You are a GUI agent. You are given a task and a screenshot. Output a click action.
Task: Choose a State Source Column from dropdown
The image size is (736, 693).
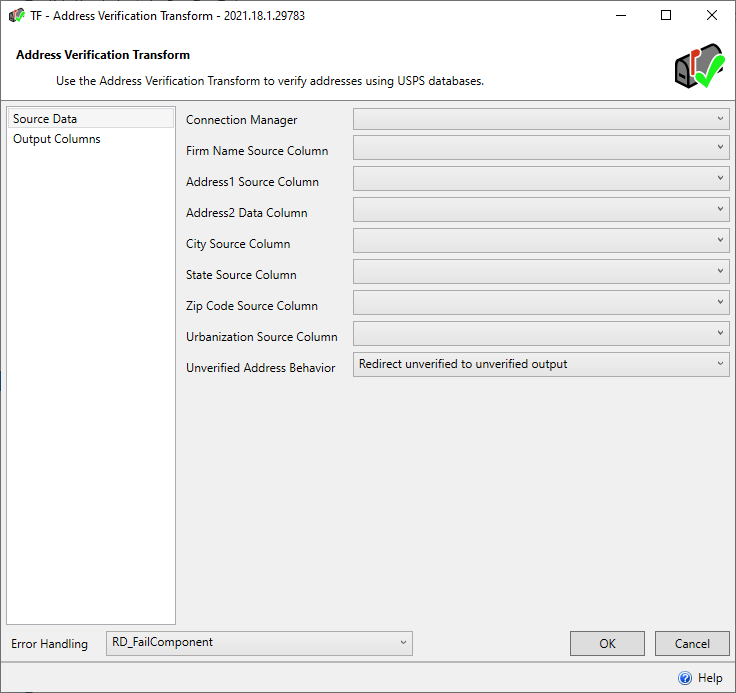[541, 271]
